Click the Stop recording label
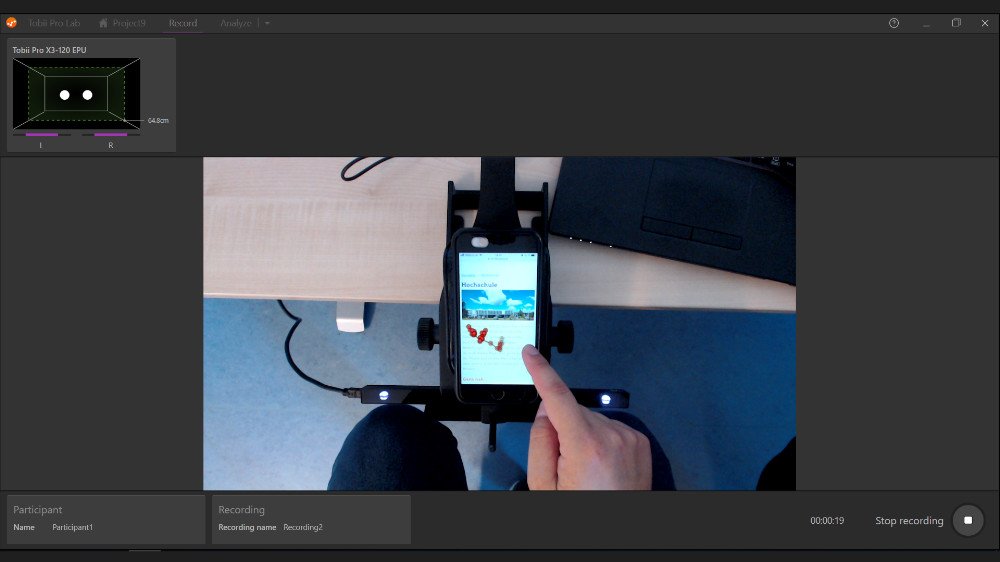This screenshot has height=562, width=1000. coord(909,521)
